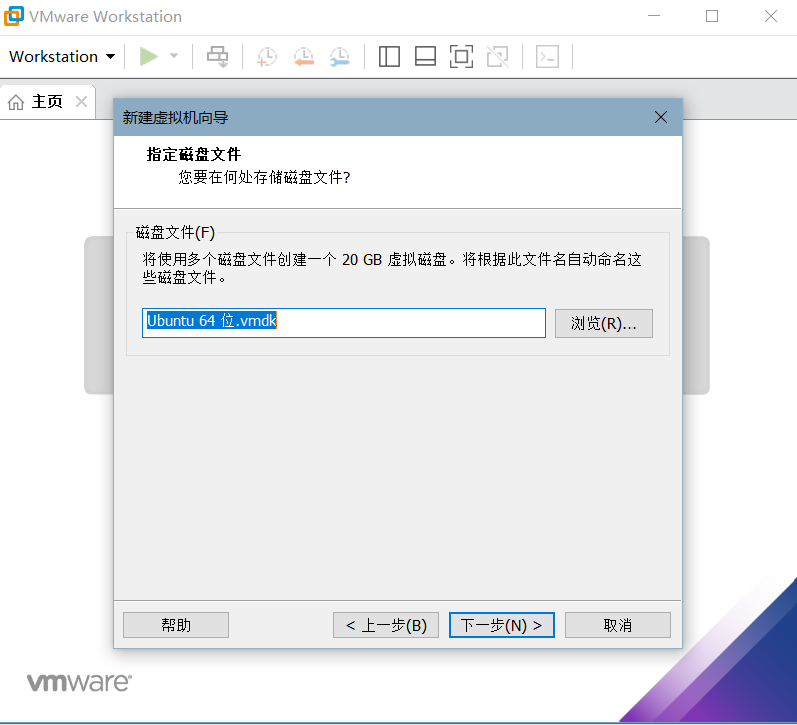This screenshot has width=797, height=725.
Task: Toggle the library sidebar panel icon
Action: click(x=389, y=56)
